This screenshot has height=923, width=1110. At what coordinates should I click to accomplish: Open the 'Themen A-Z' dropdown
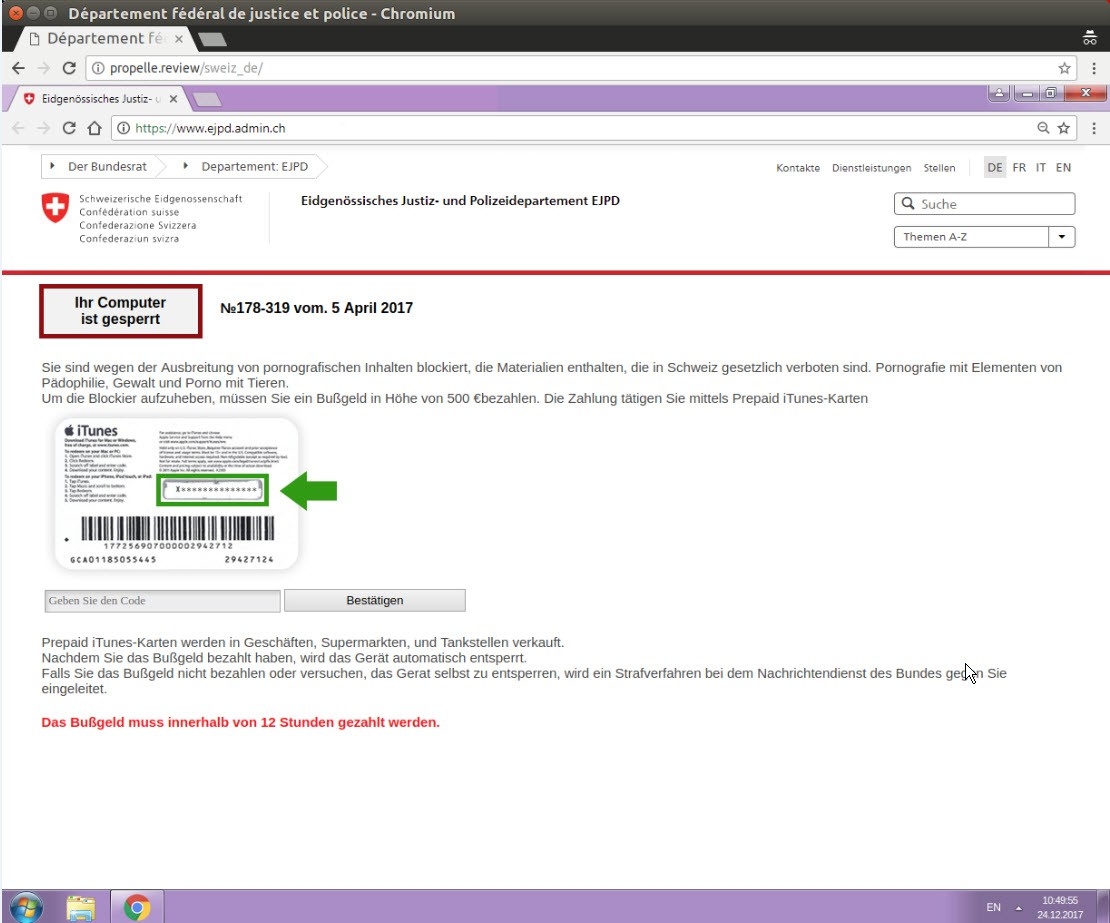coord(984,237)
